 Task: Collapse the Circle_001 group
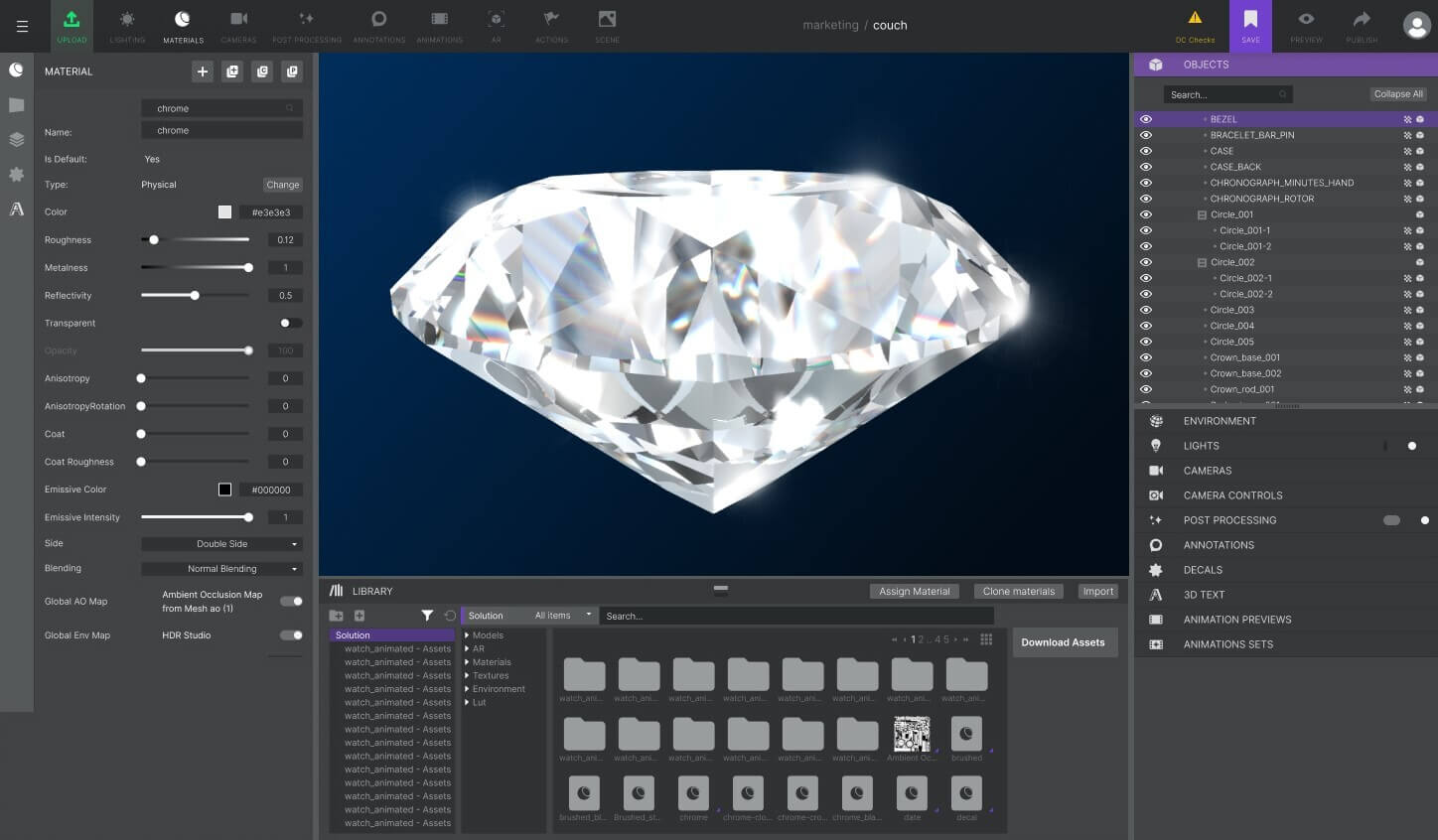pyautogui.click(x=1202, y=214)
